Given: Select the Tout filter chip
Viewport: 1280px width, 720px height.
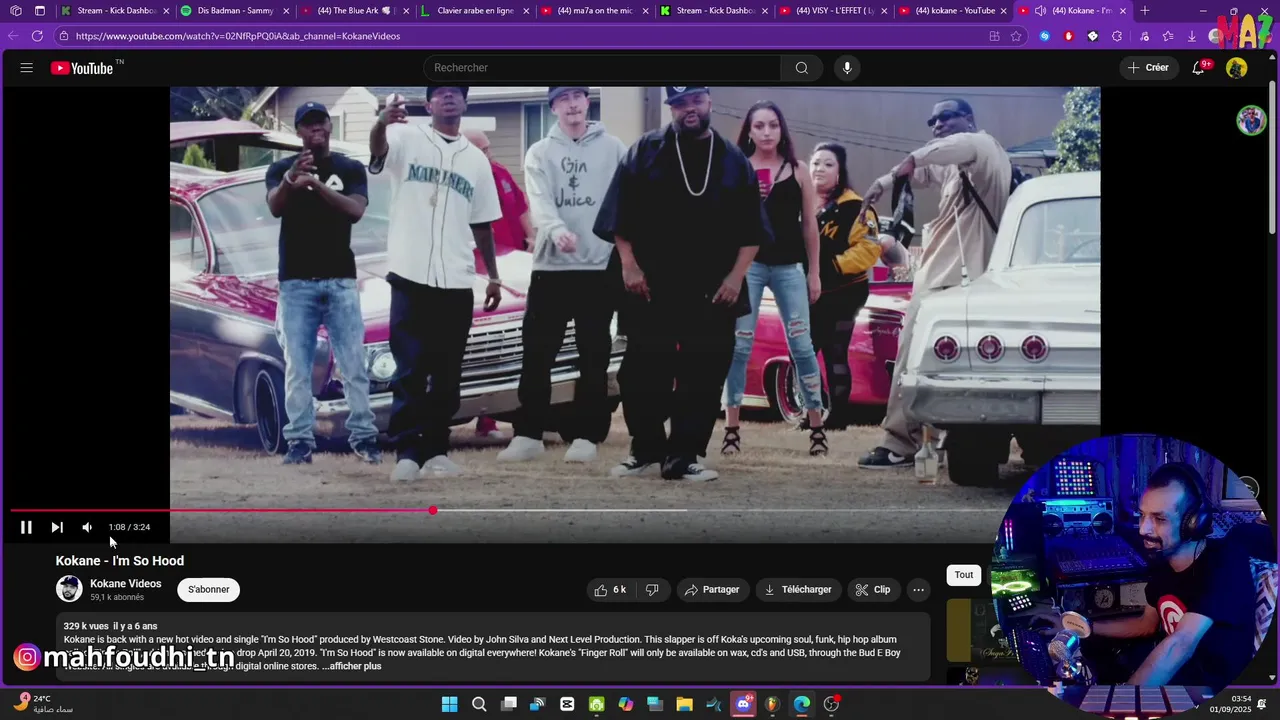Looking at the screenshot, I should 964,575.
